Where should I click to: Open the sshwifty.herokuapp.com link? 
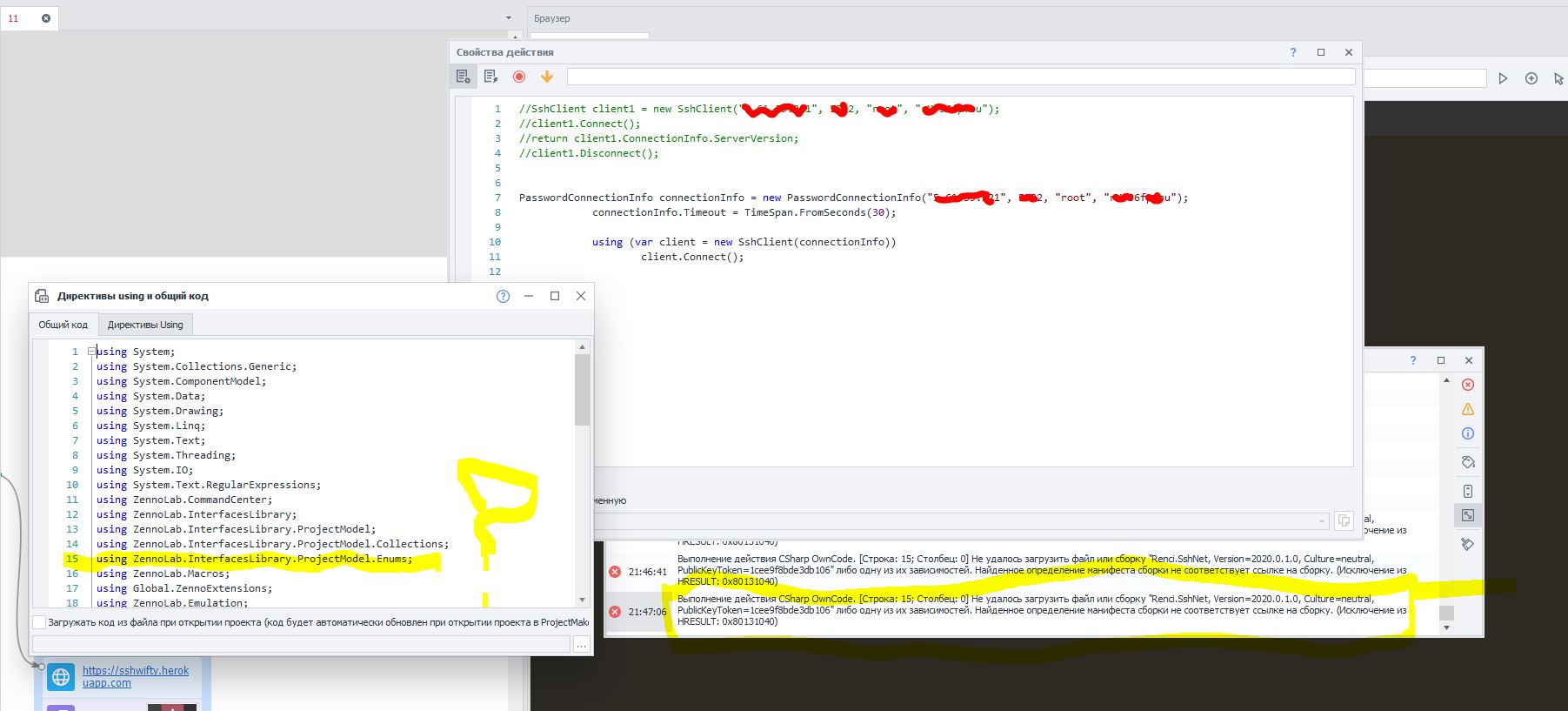pos(136,676)
